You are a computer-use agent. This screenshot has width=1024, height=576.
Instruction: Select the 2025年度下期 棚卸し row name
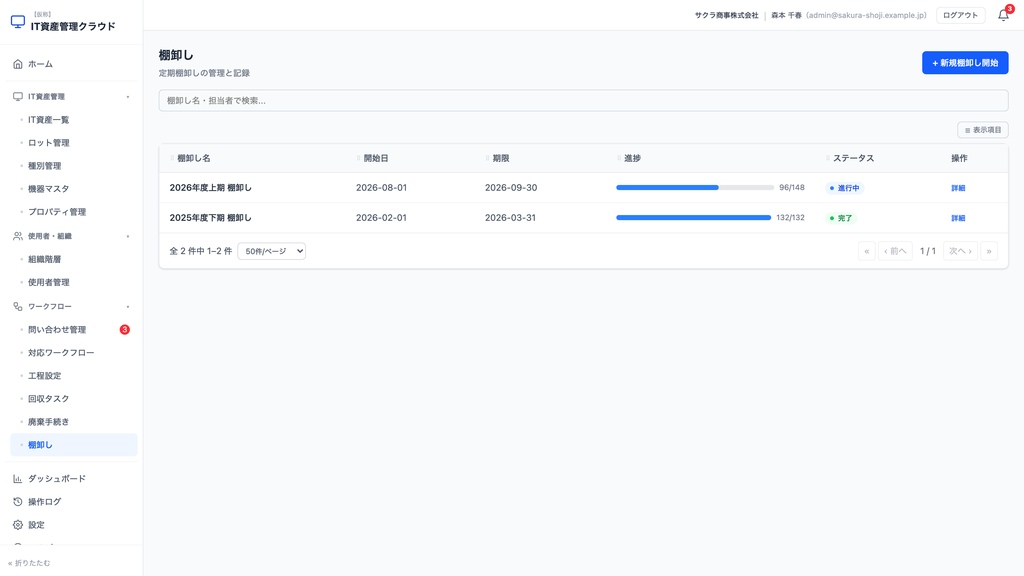tap(210, 217)
